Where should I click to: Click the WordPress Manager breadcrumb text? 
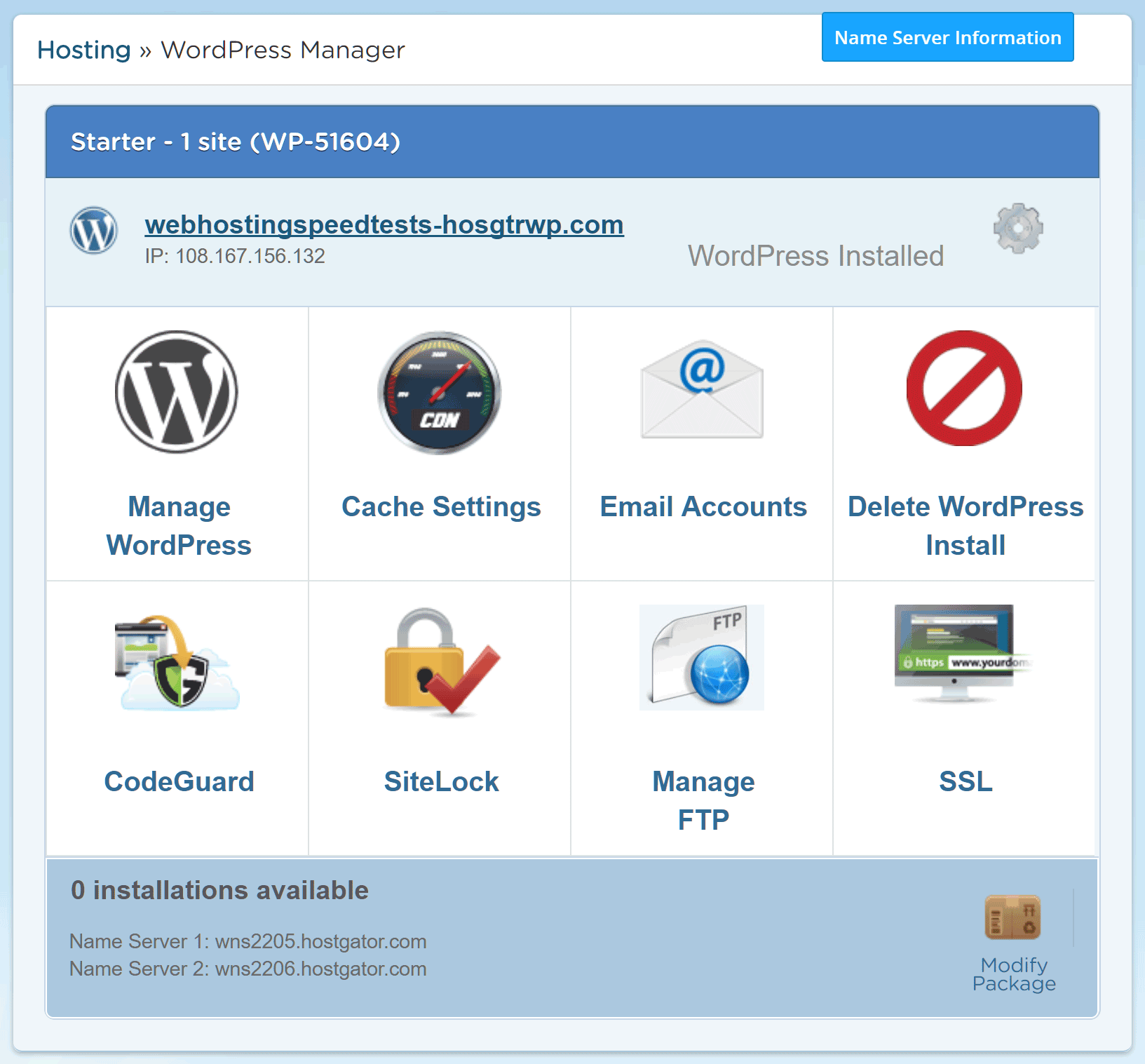[283, 50]
